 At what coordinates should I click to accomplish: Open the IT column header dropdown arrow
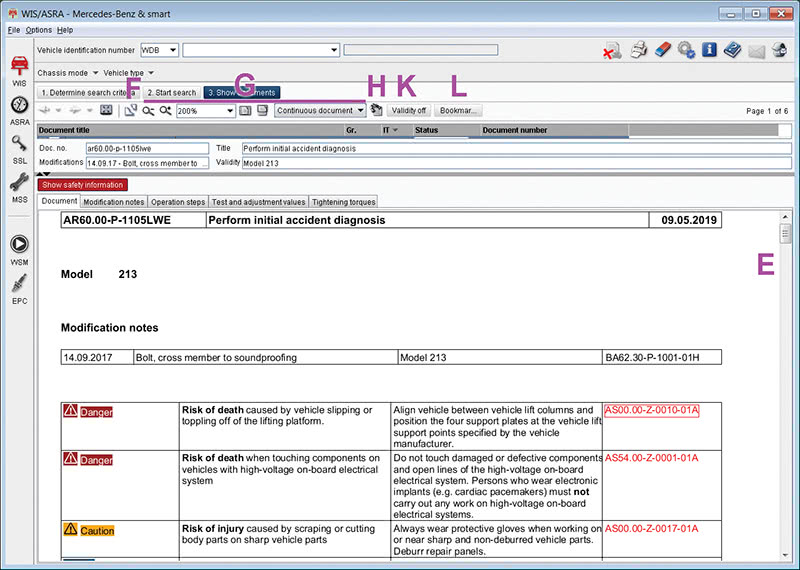pos(395,130)
